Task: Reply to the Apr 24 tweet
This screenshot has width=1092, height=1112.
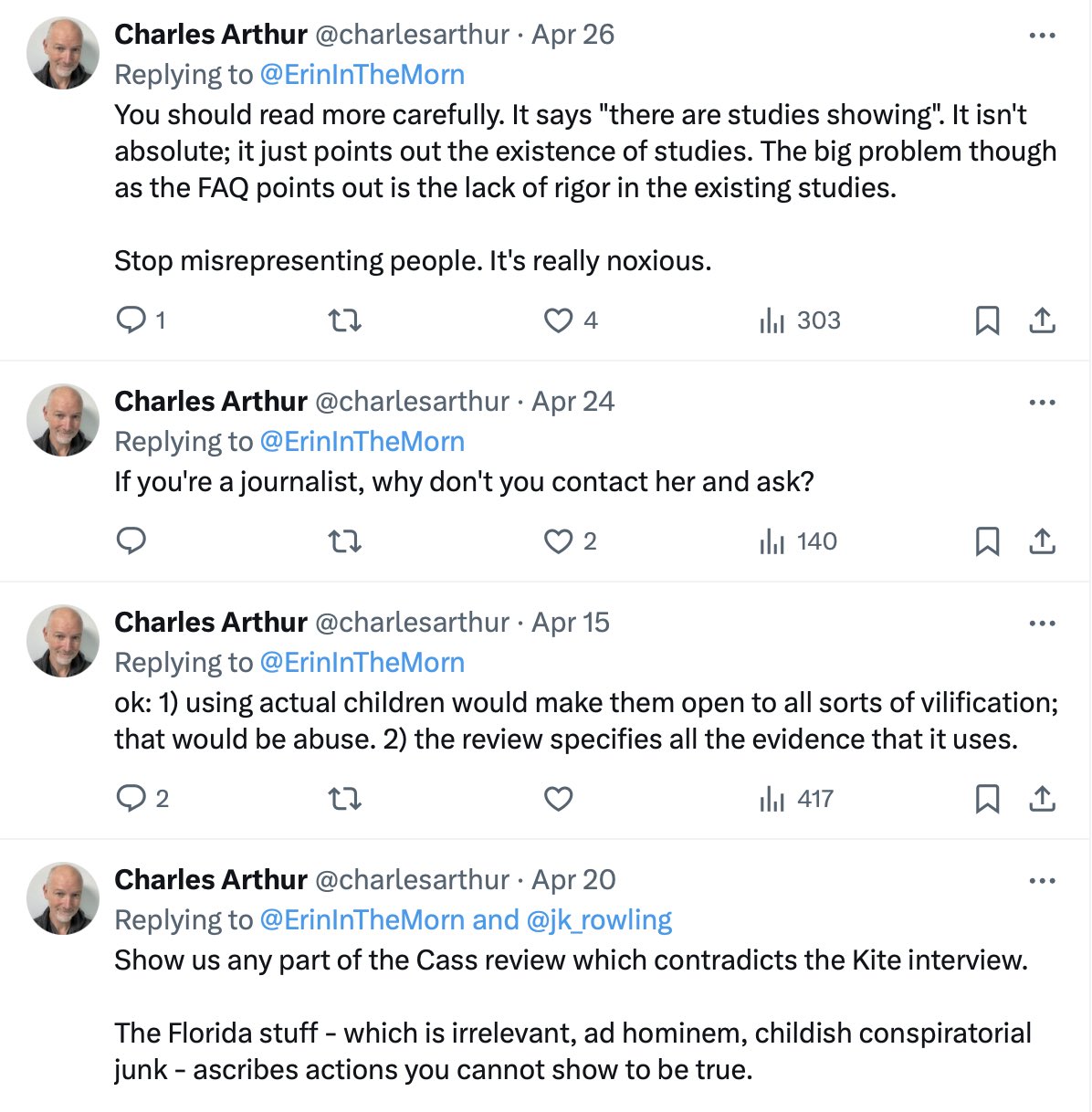Action: click(132, 541)
